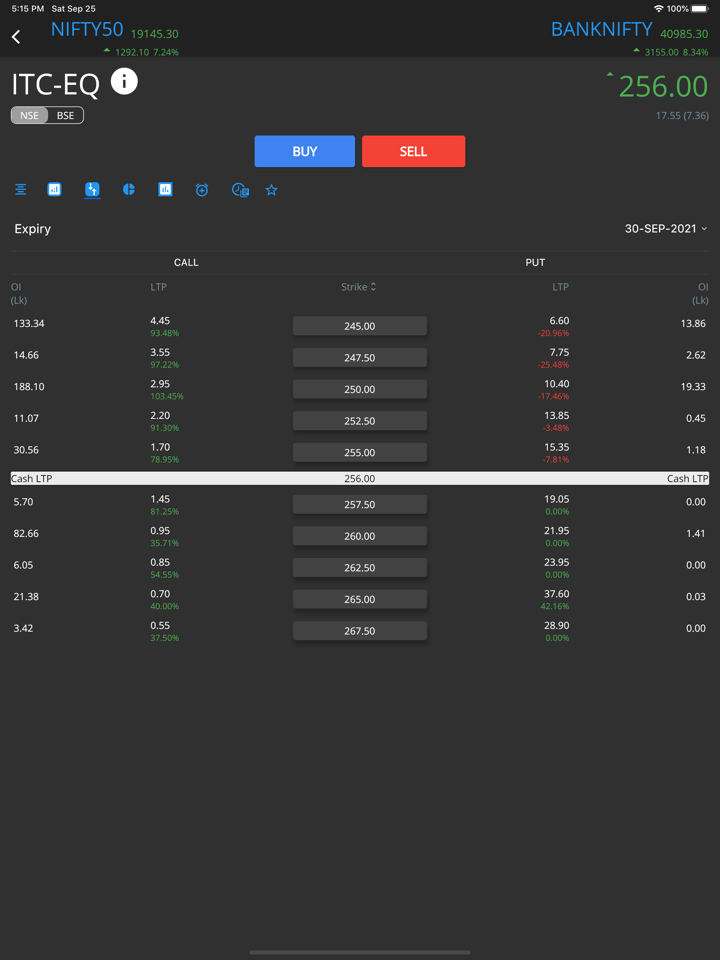Open ITC-EQ info icon

click(124, 82)
